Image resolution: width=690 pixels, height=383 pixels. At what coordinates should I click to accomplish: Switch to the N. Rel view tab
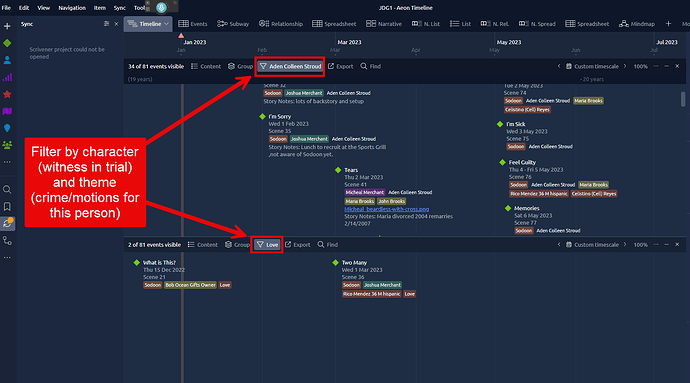[x=495, y=24]
